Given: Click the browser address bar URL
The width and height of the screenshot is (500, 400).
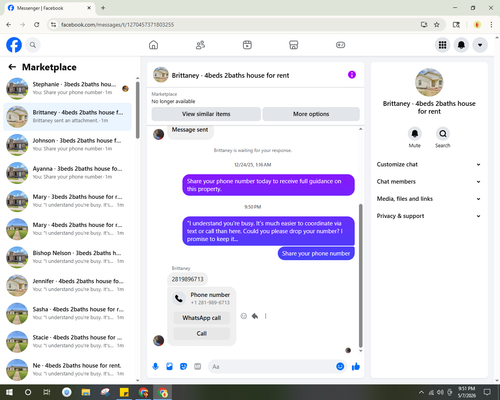Looking at the screenshot, I should pos(117,25).
